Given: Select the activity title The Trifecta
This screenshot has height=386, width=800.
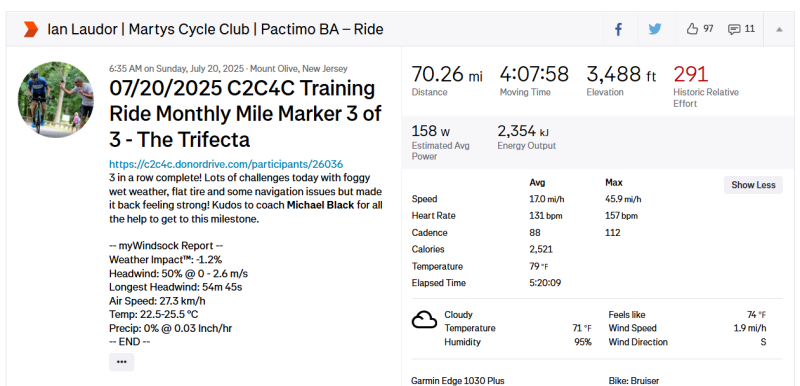Looking at the screenshot, I should pos(246,114).
